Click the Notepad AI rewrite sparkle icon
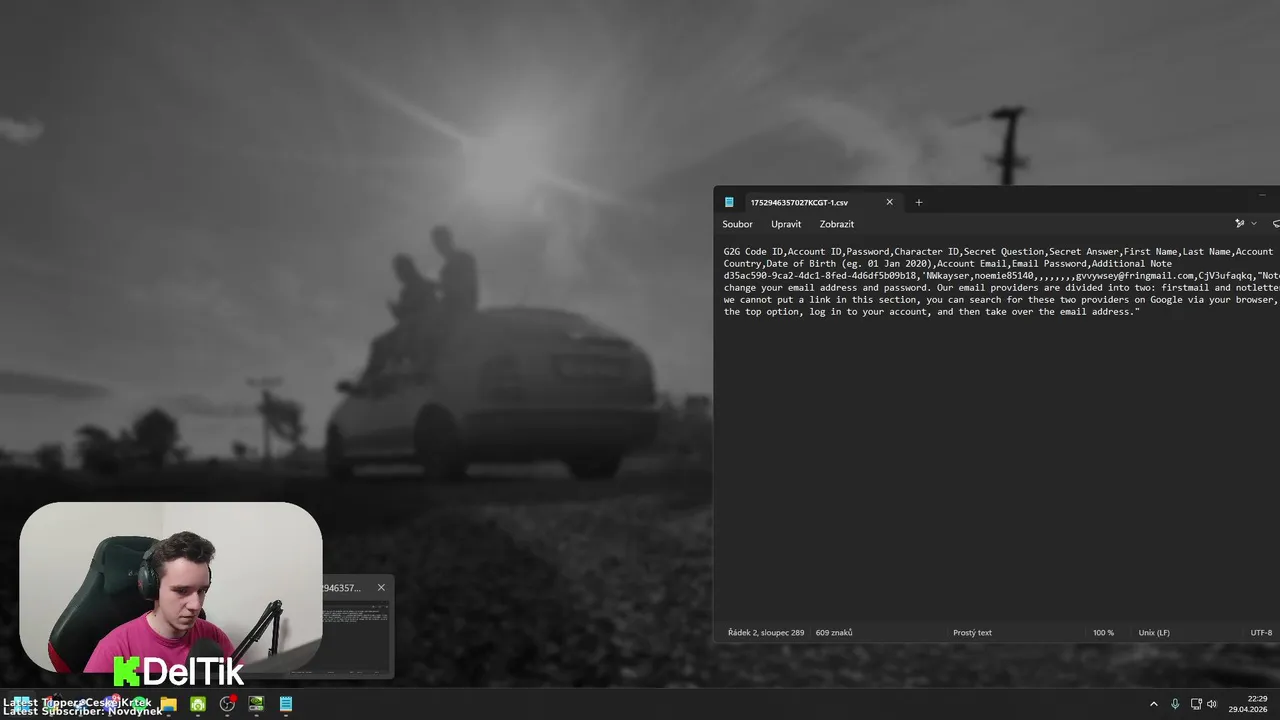Viewport: 1280px width, 720px height. (x=1240, y=224)
